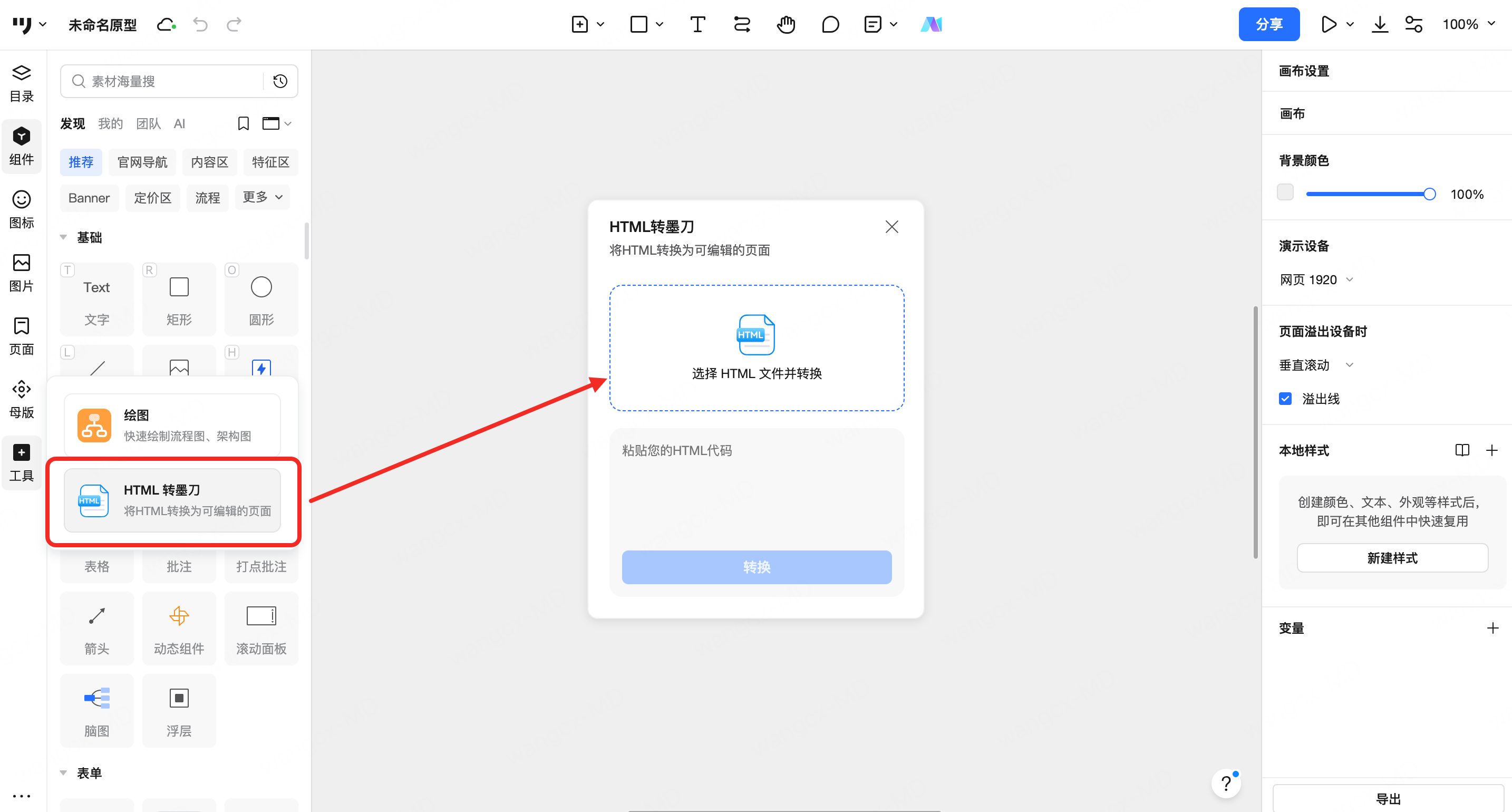Click the download icon in top bar
Screen dimensions: 1512x812
1379,25
